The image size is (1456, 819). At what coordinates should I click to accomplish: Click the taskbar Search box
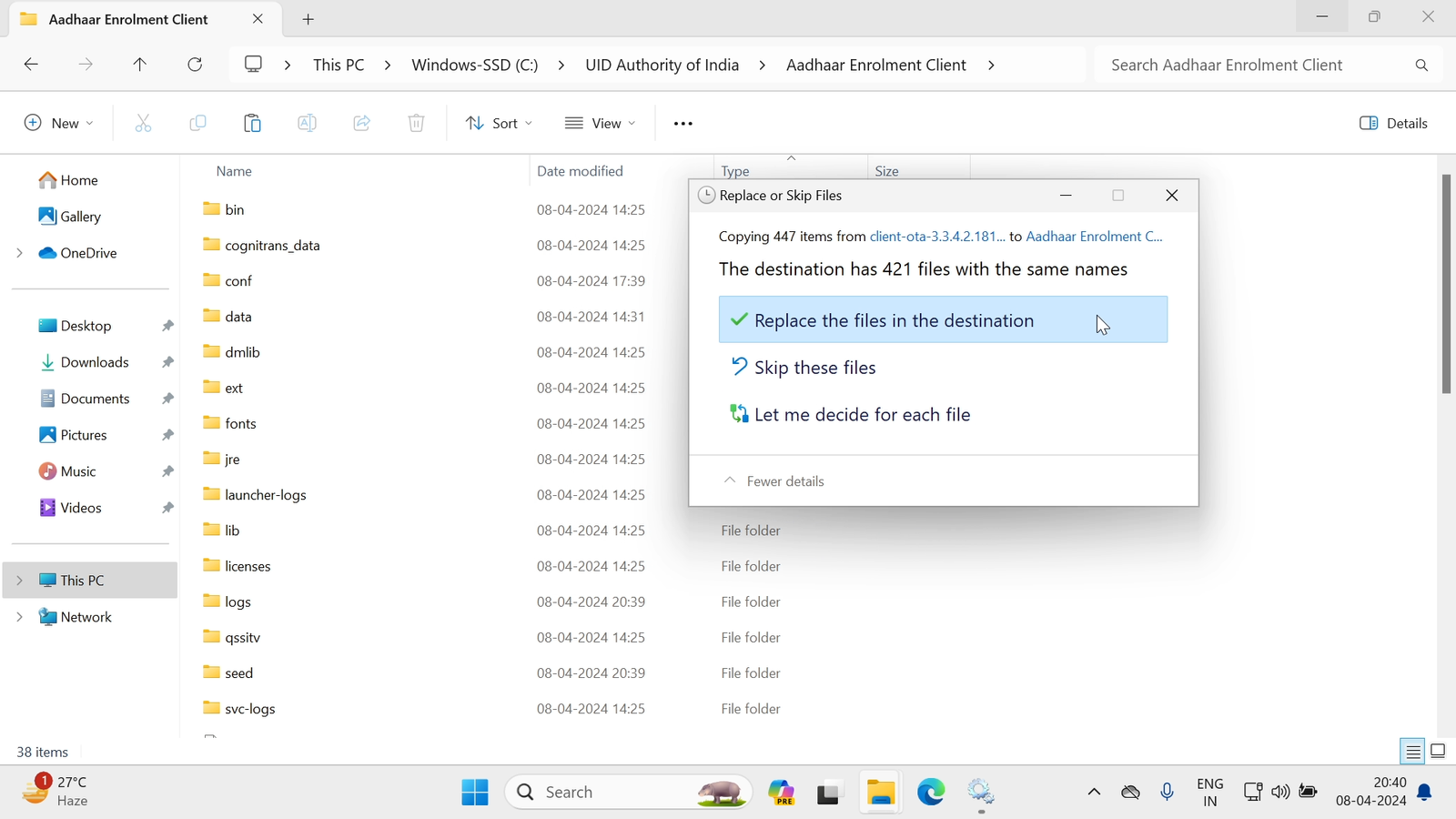coord(629,792)
